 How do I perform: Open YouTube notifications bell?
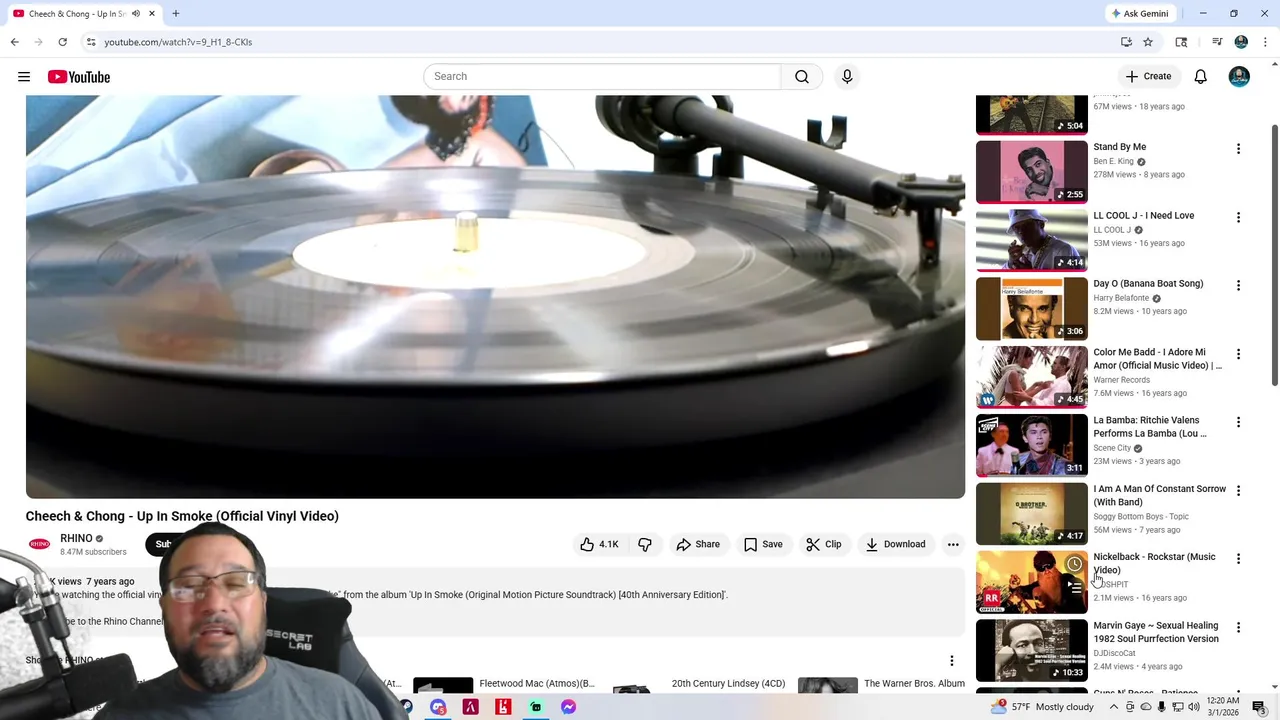click(x=1201, y=77)
